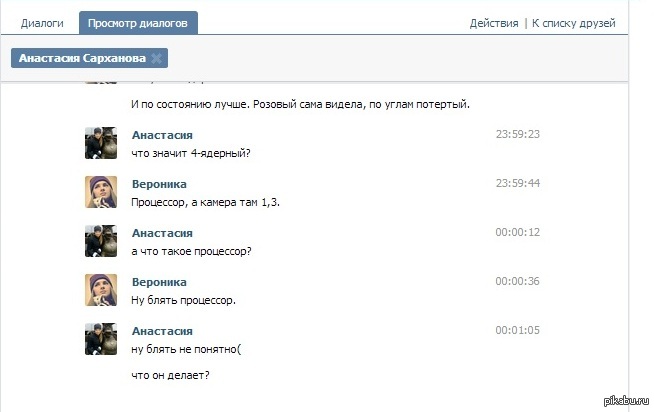Open Анастасия's avatar beside the 00:00:12 message
Screen dimensions: 654x412
click(101, 241)
